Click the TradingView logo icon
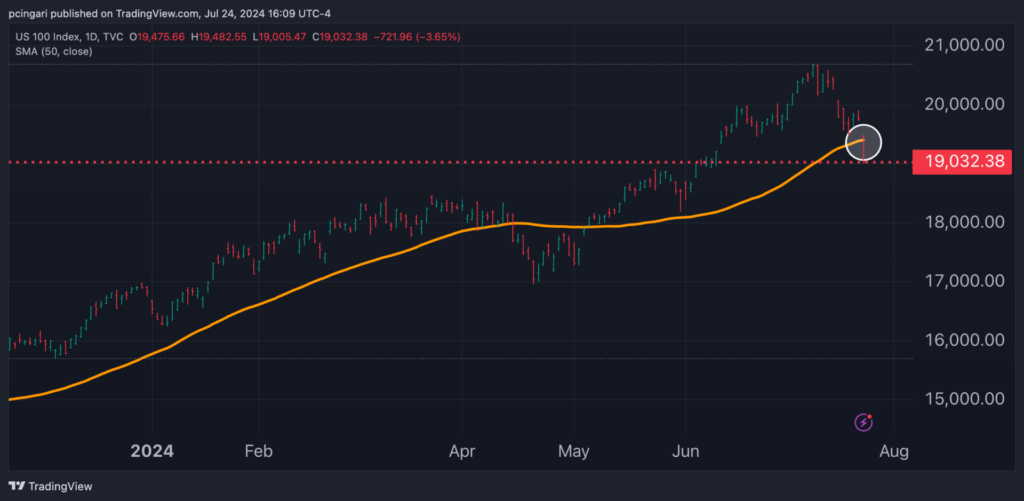The width and height of the screenshot is (1024, 501). point(18,486)
